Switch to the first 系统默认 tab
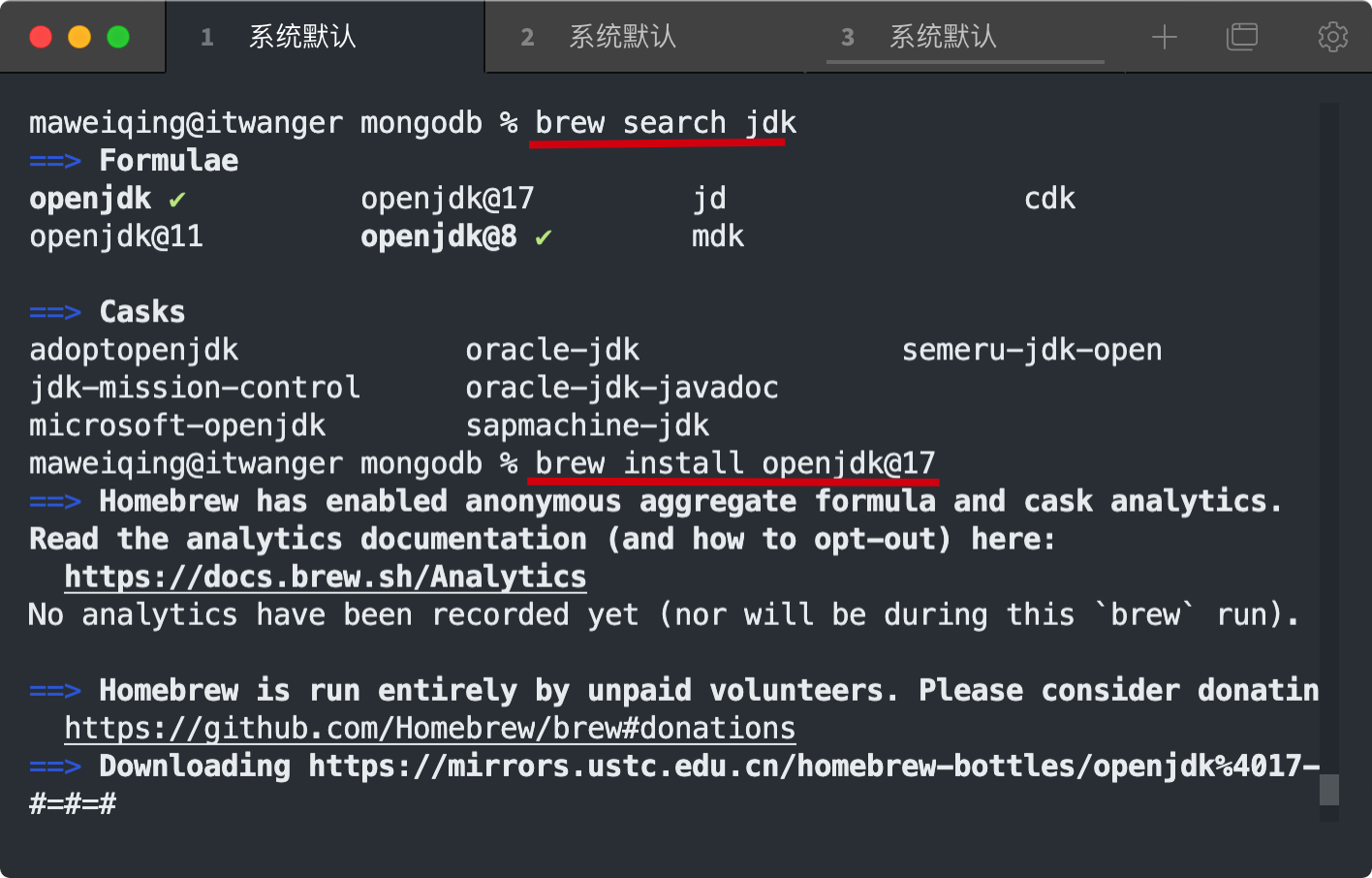1372x878 pixels. [x=302, y=38]
